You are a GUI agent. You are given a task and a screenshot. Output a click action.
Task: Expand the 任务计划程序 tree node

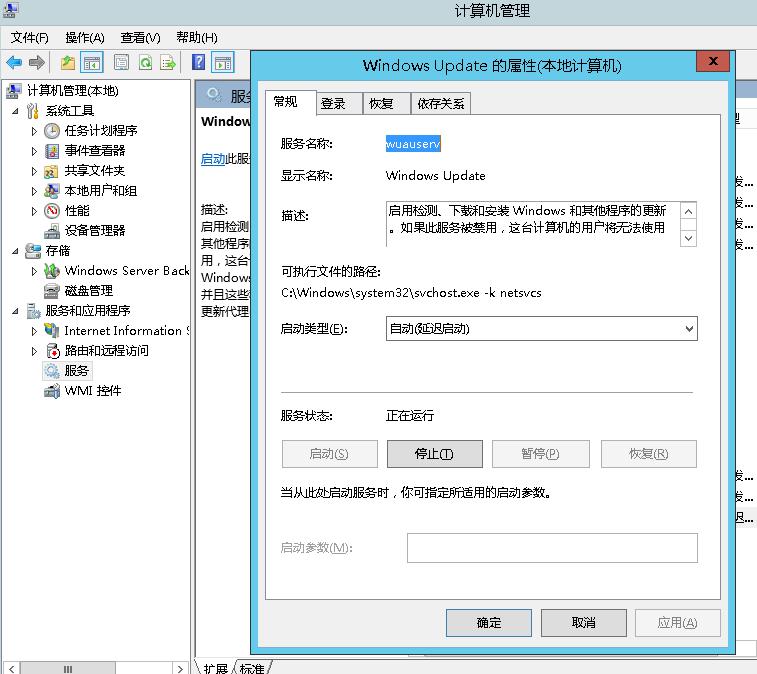click(34, 130)
